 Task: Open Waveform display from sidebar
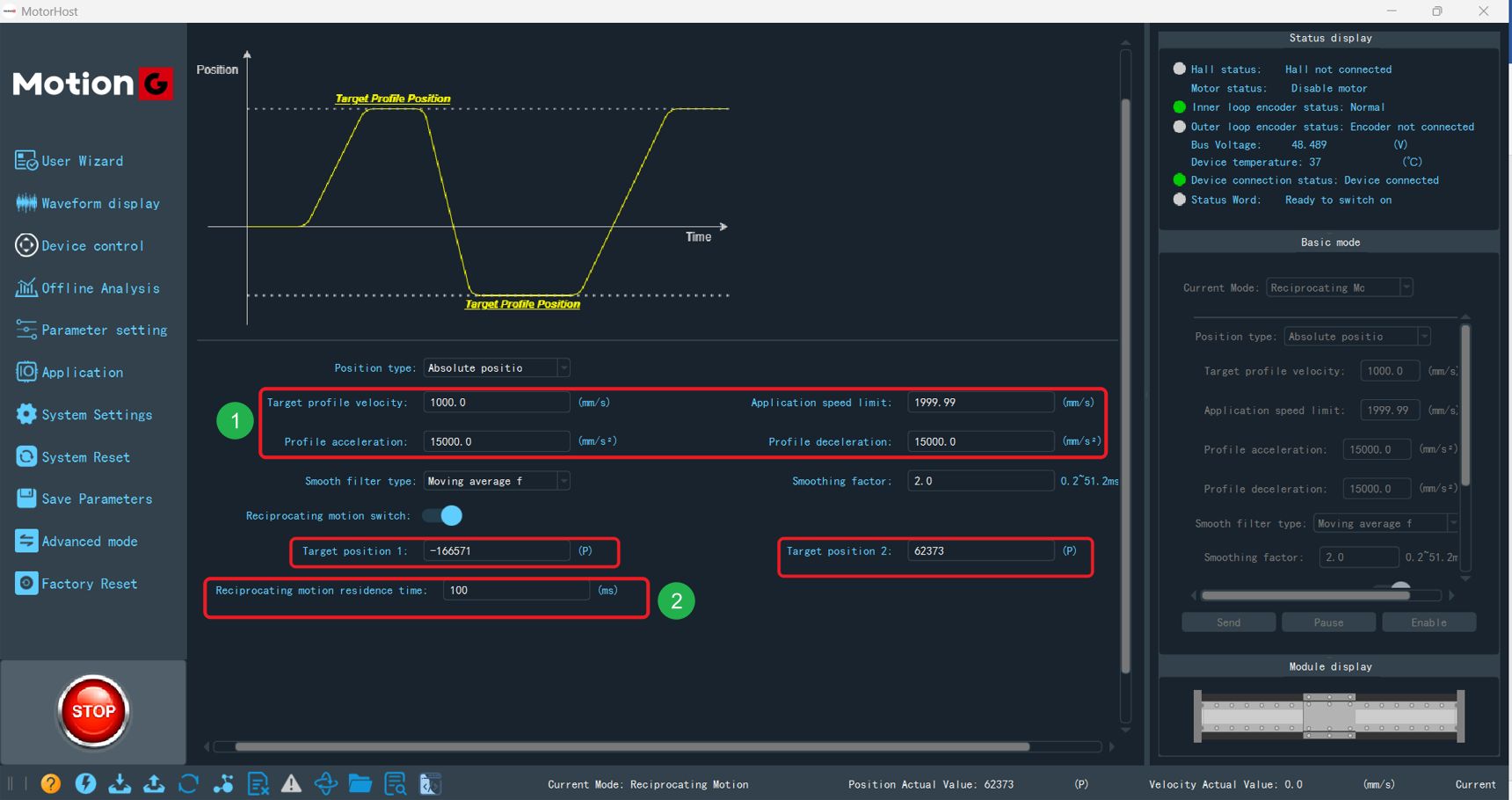coord(88,203)
